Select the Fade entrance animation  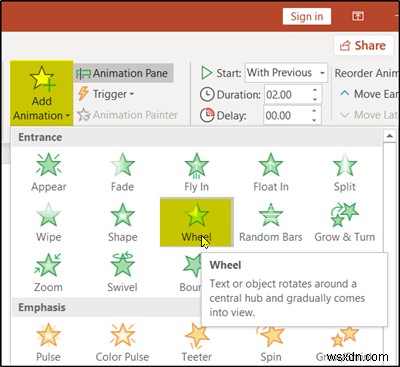[122, 172]
